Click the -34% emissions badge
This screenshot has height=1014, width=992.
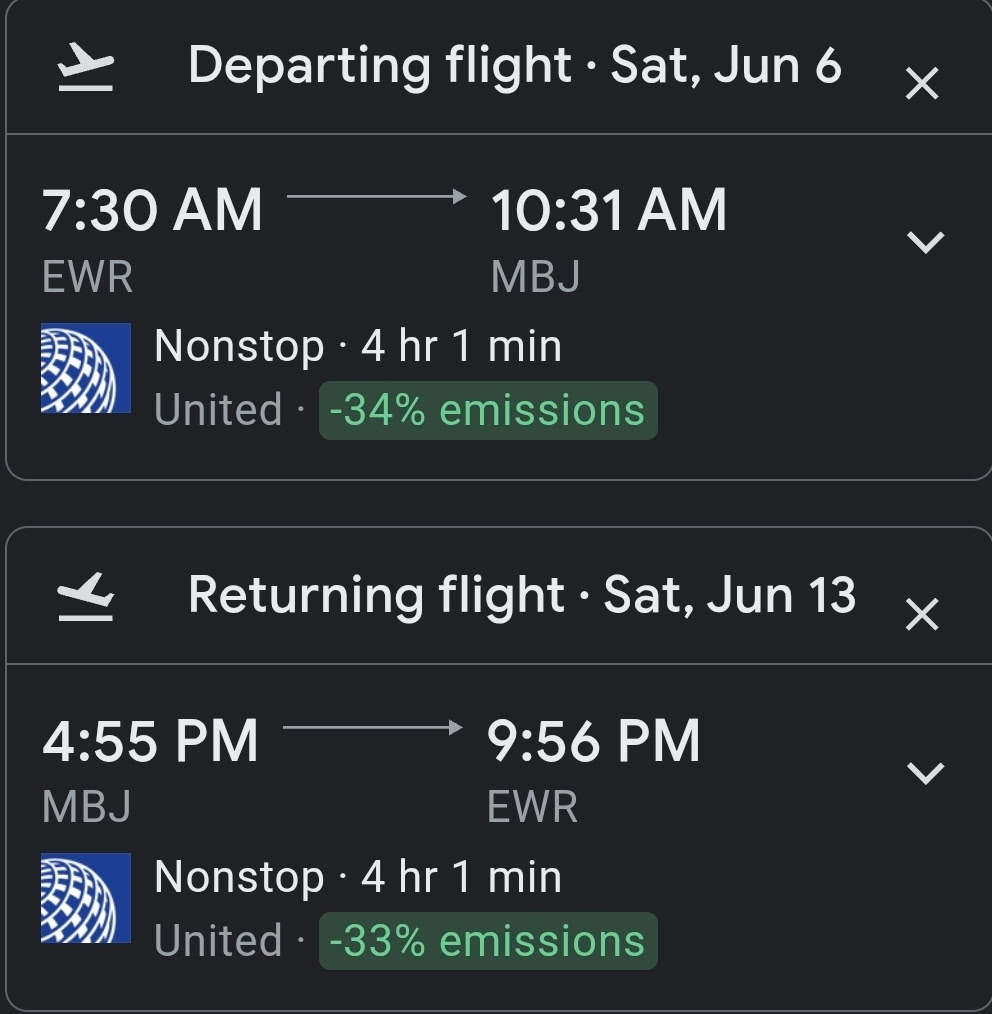point(488,410)
